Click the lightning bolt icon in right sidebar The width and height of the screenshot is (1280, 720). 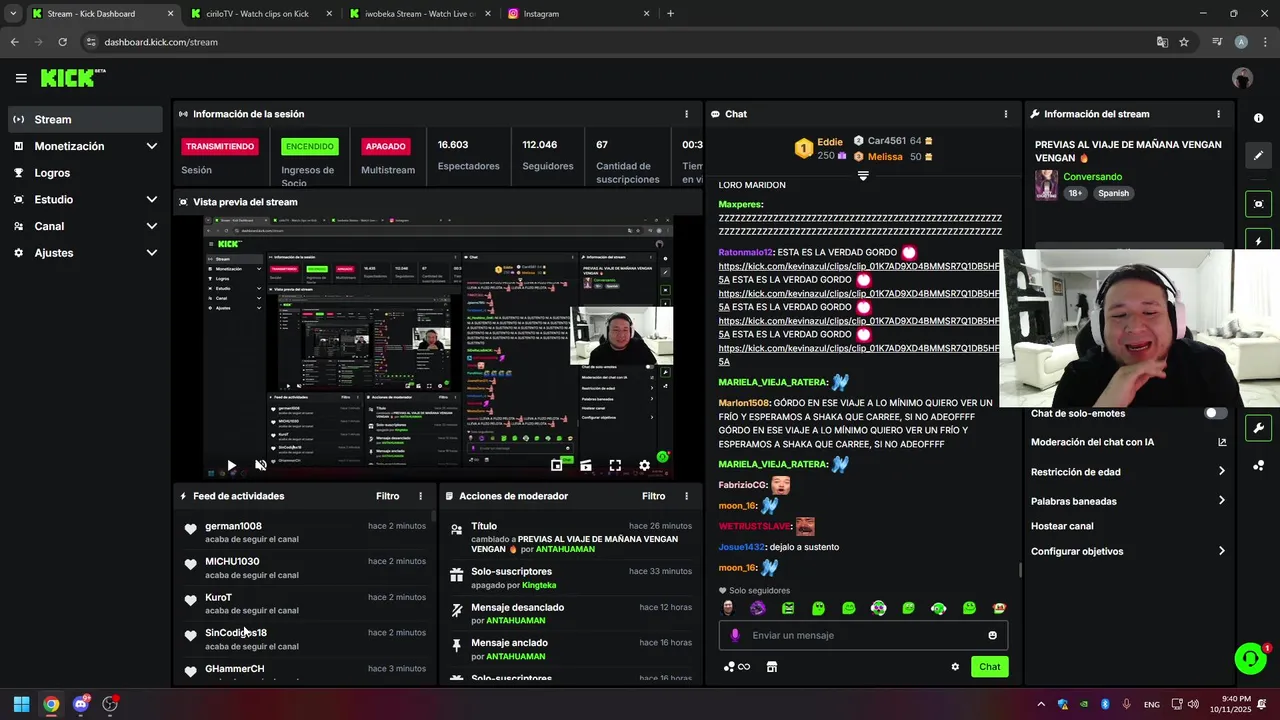[1258, 241]
